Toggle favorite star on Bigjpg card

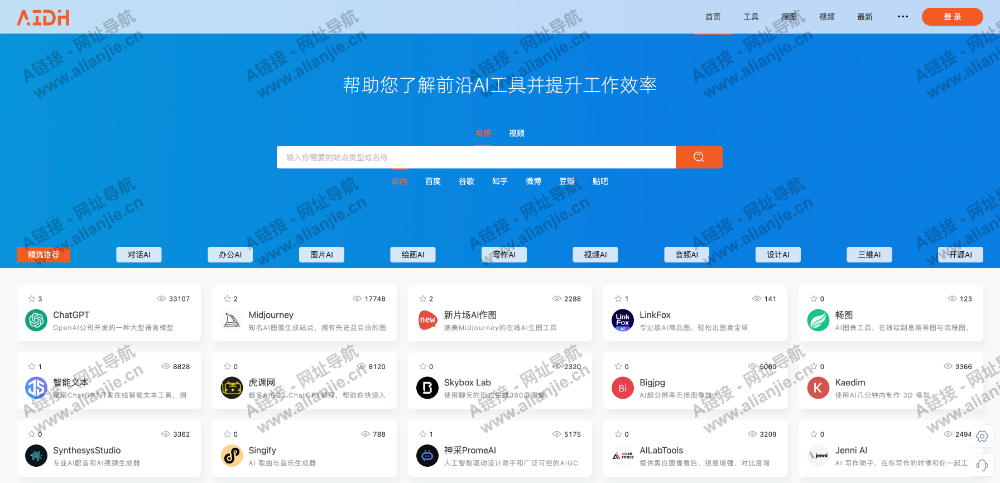tap(618, 366)
